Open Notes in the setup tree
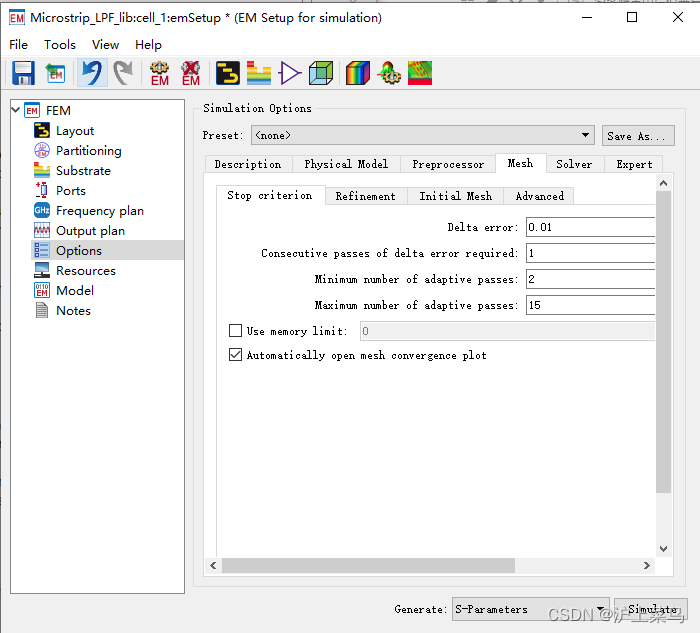 click(73, 311)
